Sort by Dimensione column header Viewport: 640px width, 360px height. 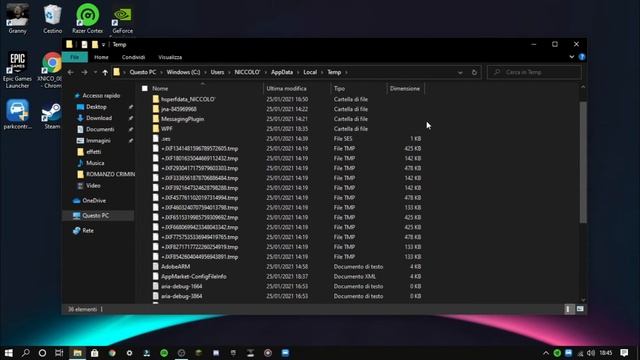coord(405,88)
